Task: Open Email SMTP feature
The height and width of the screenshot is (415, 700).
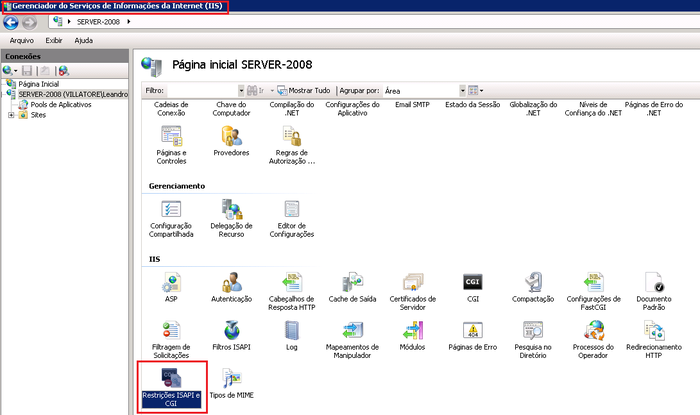Action: [x=412, y=105]
